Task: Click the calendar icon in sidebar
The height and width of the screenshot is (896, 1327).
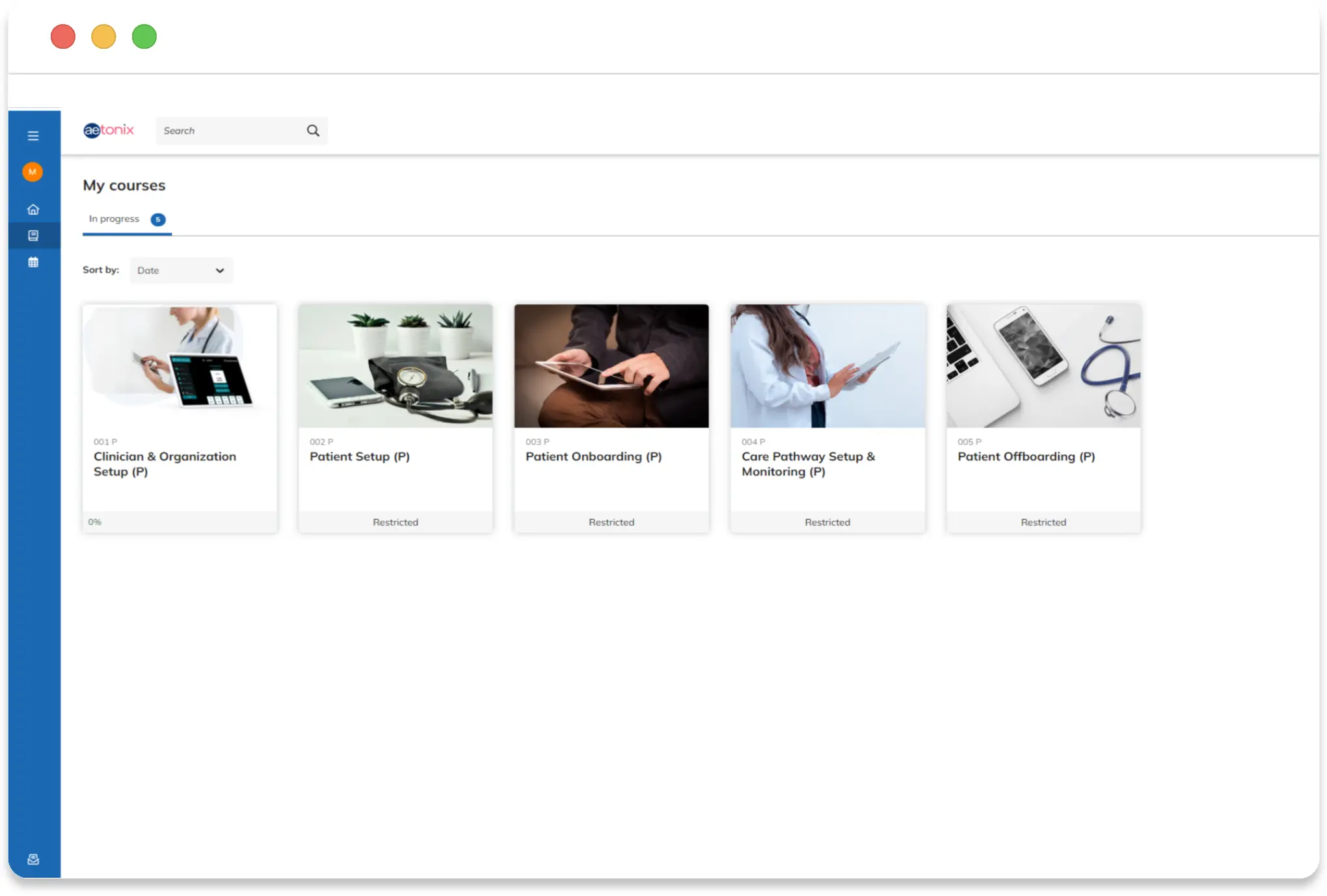Action: coord(34,262)
